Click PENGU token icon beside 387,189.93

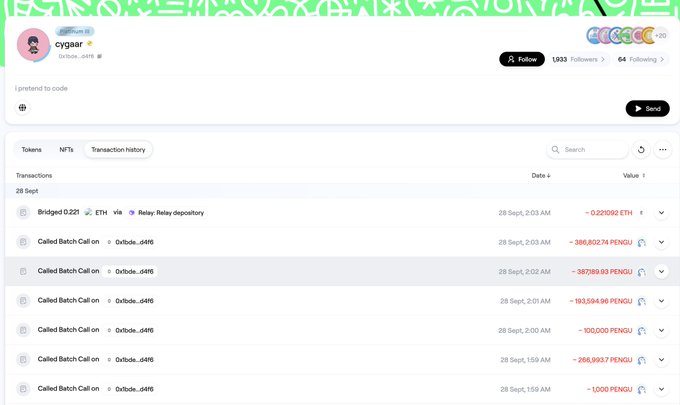click(x=641, y=272)
